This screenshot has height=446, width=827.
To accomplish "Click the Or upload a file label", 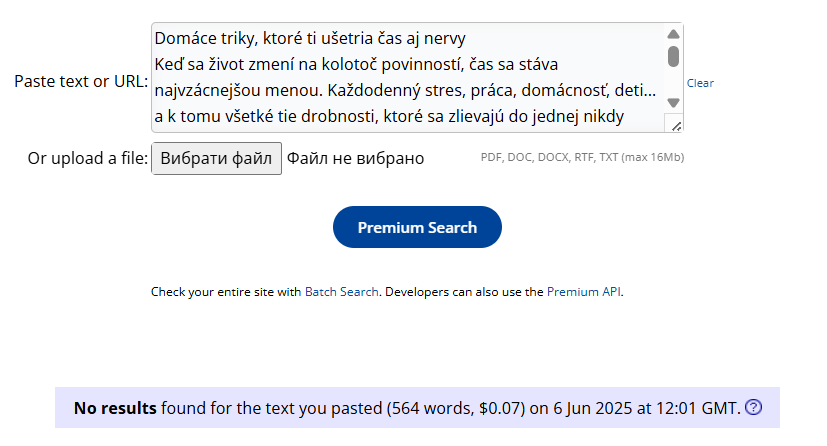I will click(88, 158).
